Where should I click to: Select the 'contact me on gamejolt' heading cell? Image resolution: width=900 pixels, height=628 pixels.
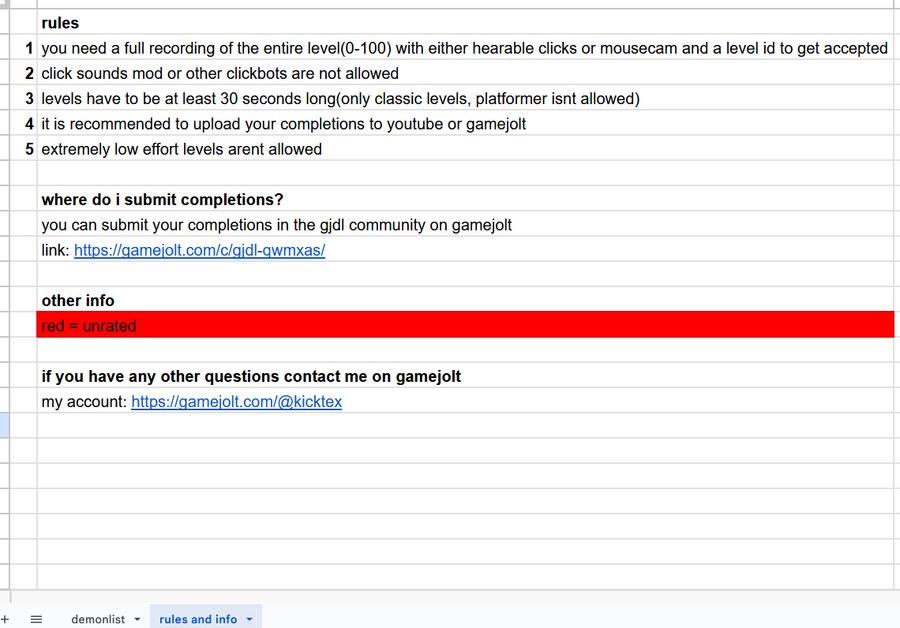(x=251, y=377)
